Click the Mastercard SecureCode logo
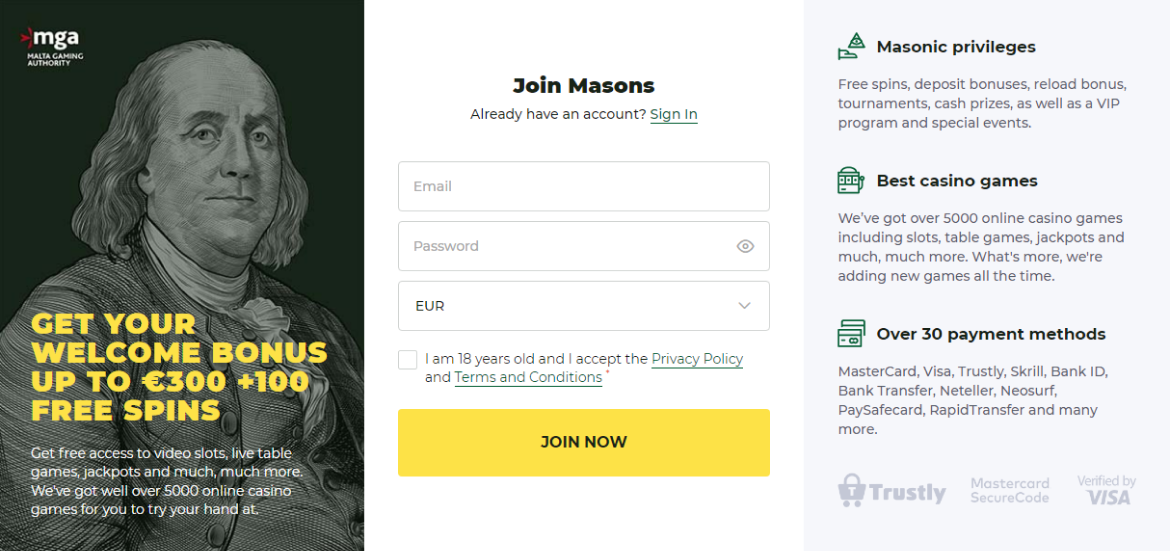This screenshot has height=551, width=1170. point(1010,490)
